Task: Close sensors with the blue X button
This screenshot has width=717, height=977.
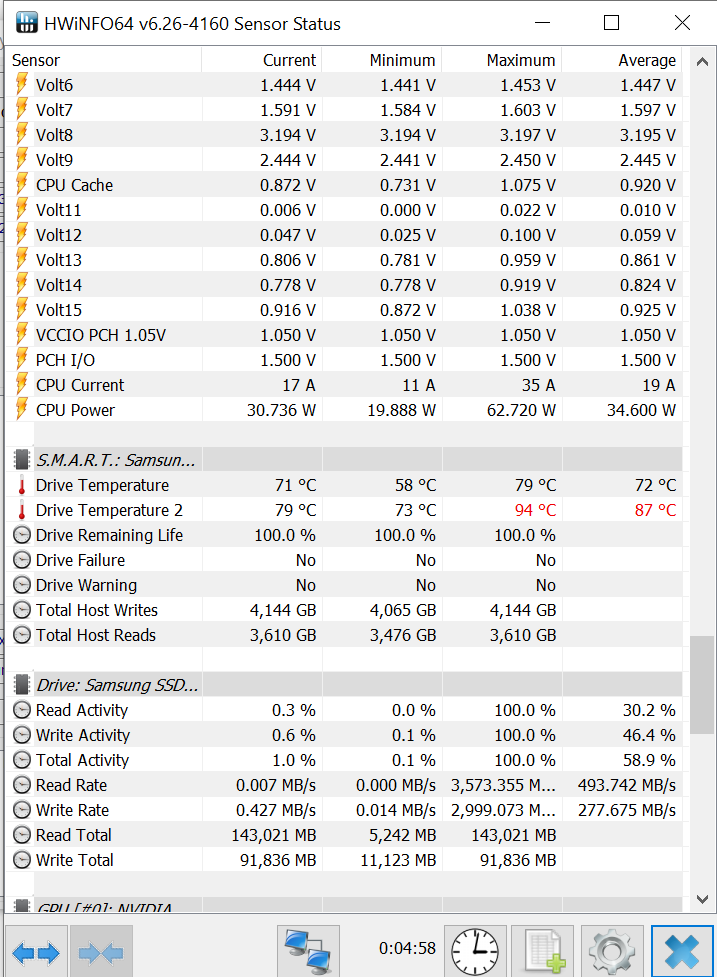Action: 681,951
